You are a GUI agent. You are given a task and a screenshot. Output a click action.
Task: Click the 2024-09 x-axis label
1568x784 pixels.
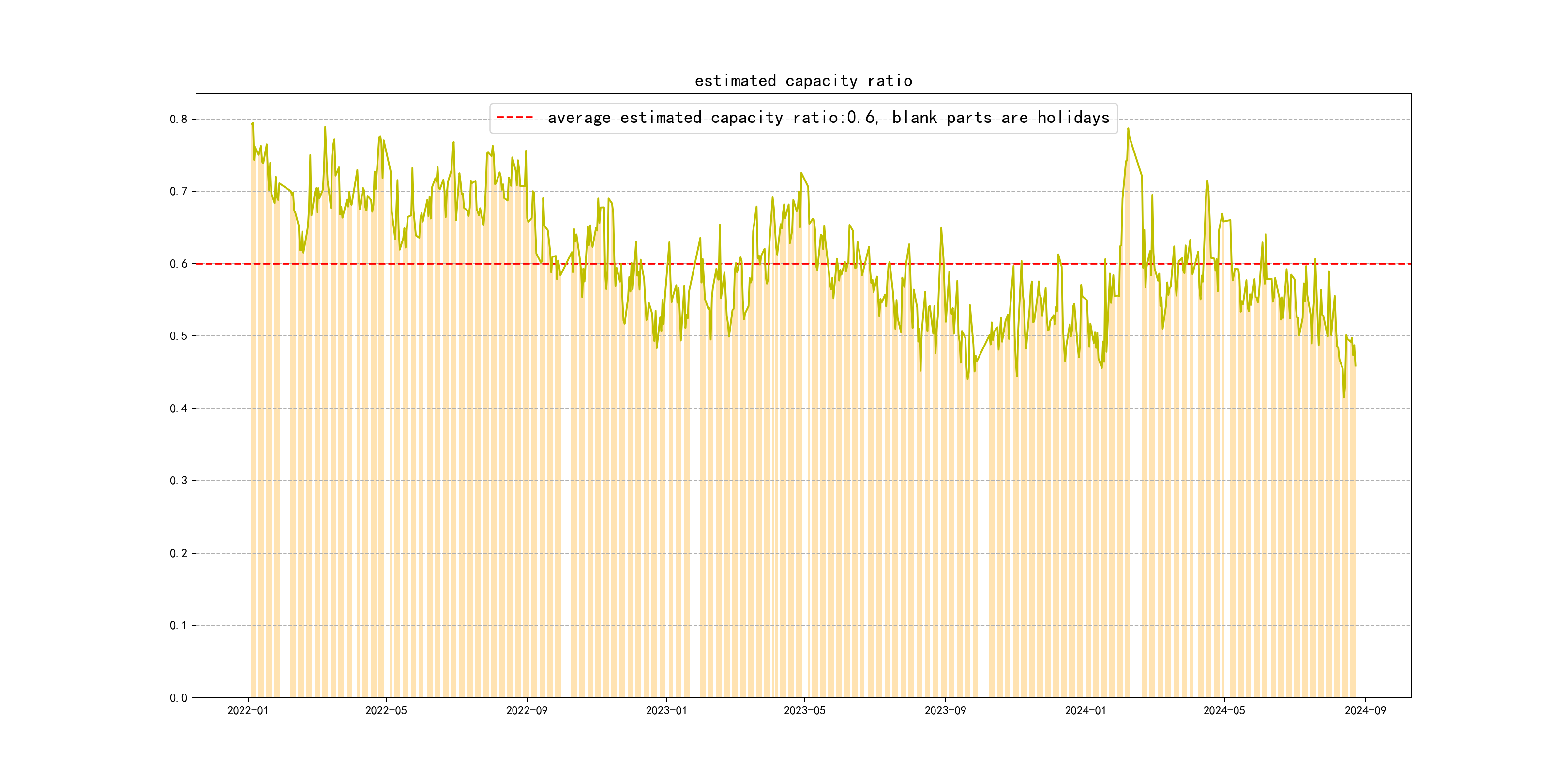coord(1365,710)
